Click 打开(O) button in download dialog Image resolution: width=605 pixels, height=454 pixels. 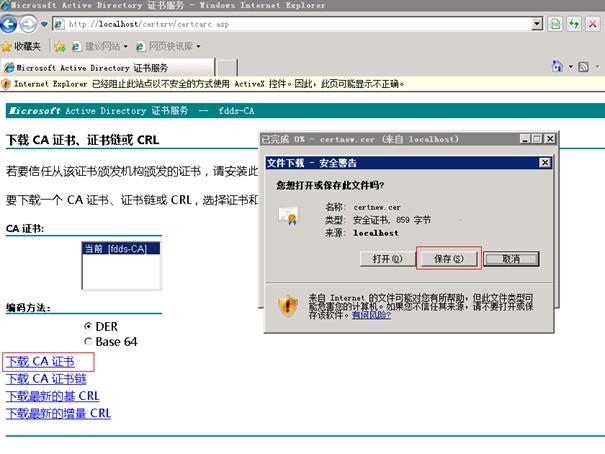[x=387, y=259]
